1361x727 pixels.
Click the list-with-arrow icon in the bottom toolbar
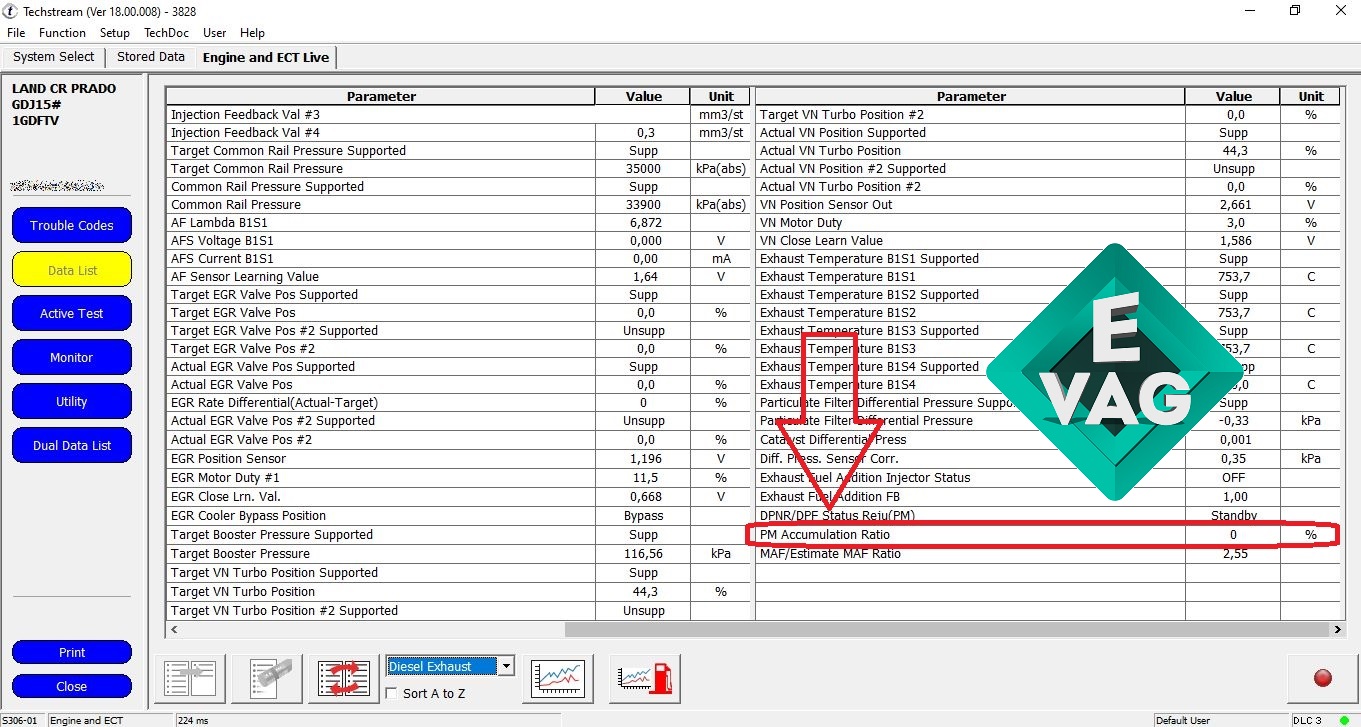(190, 679)
